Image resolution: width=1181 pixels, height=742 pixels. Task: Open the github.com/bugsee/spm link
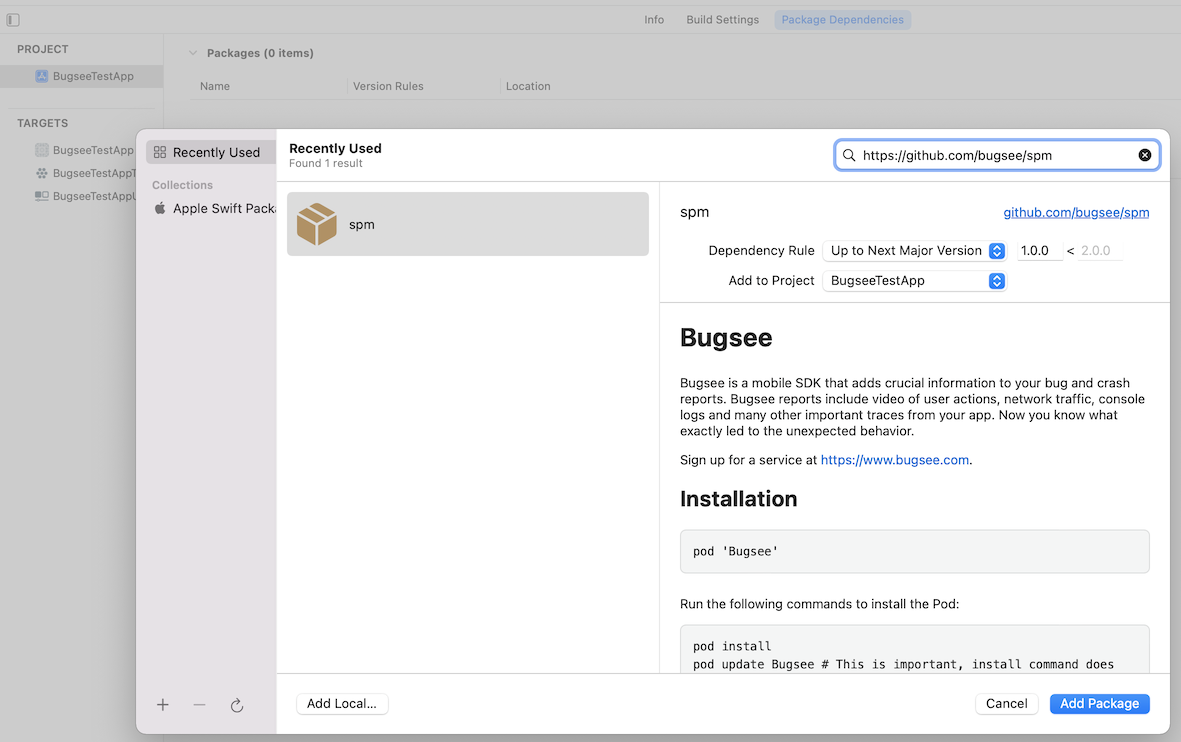pos(1076,212)
